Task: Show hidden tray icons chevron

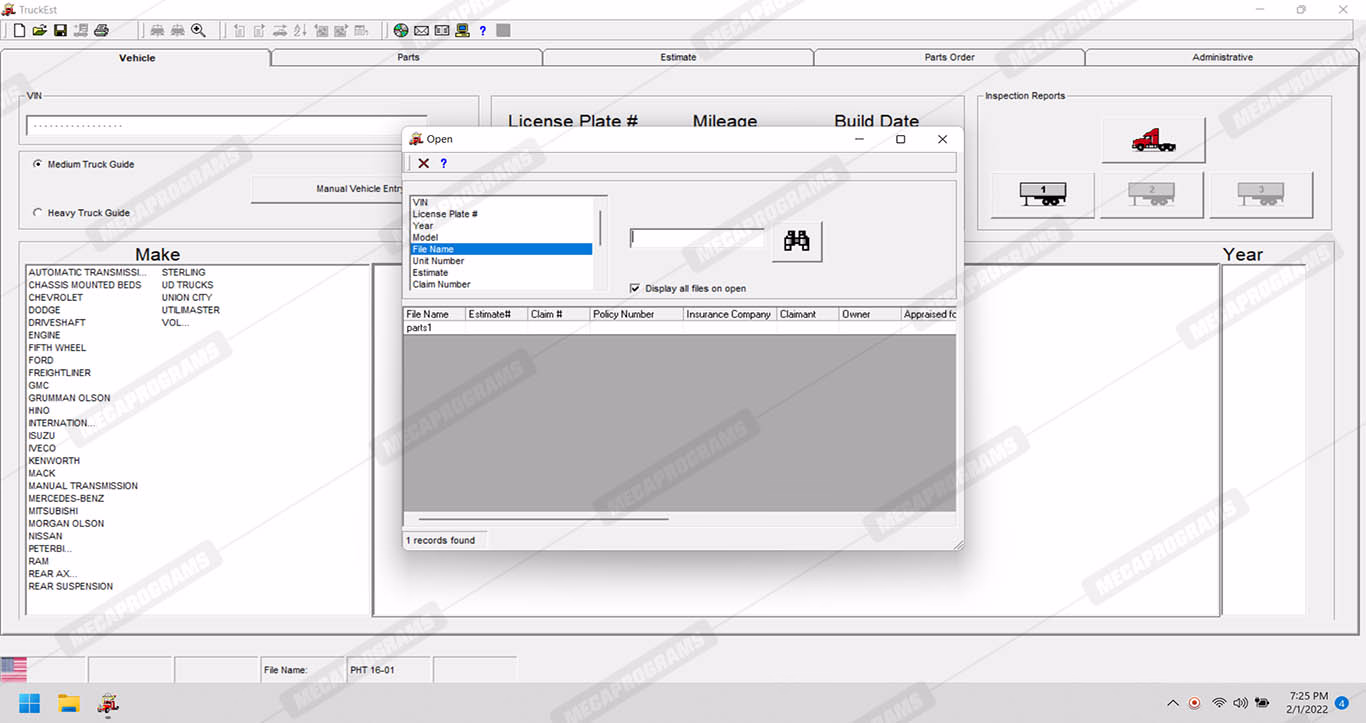Action: click(x=1173, y=703)
